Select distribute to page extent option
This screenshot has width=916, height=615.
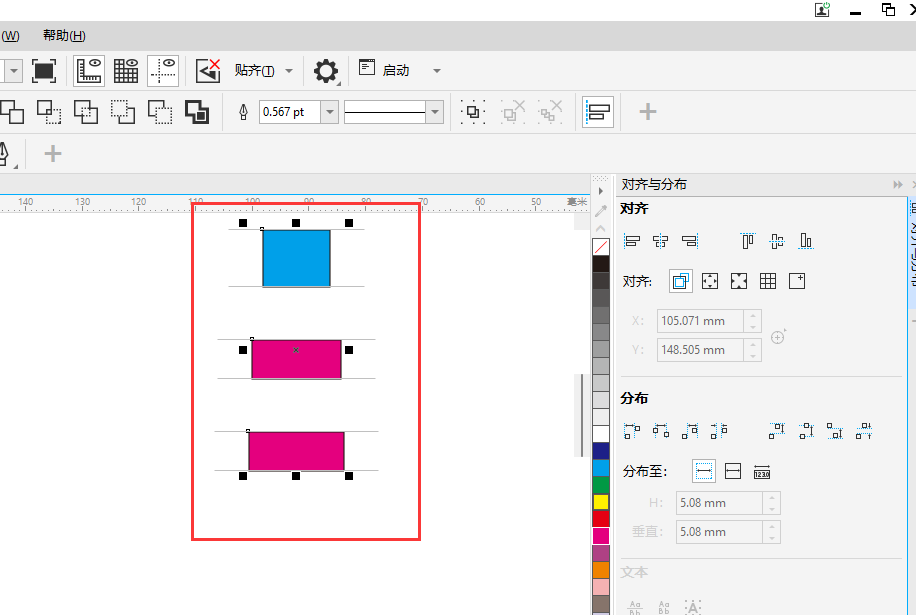(x=733, y=471)
